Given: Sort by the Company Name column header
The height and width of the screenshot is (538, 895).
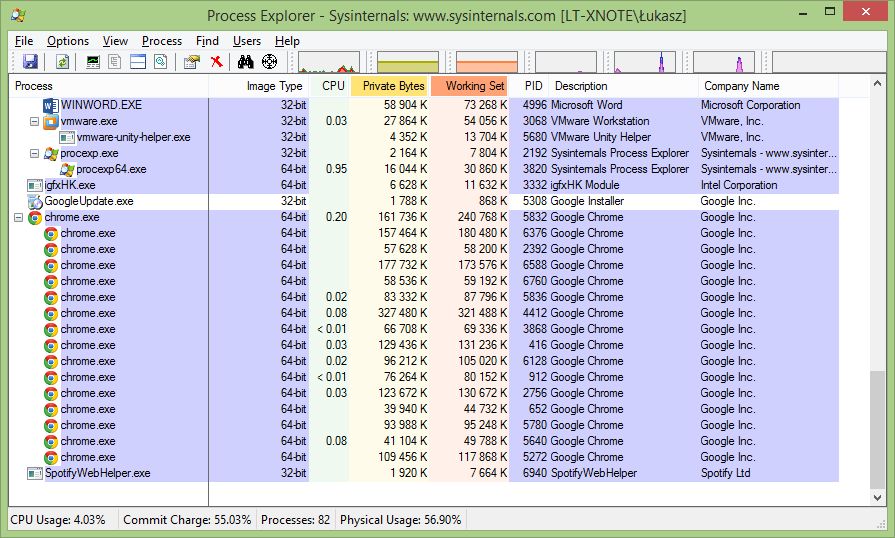Looking at the screenshot, I should [768, 86].
